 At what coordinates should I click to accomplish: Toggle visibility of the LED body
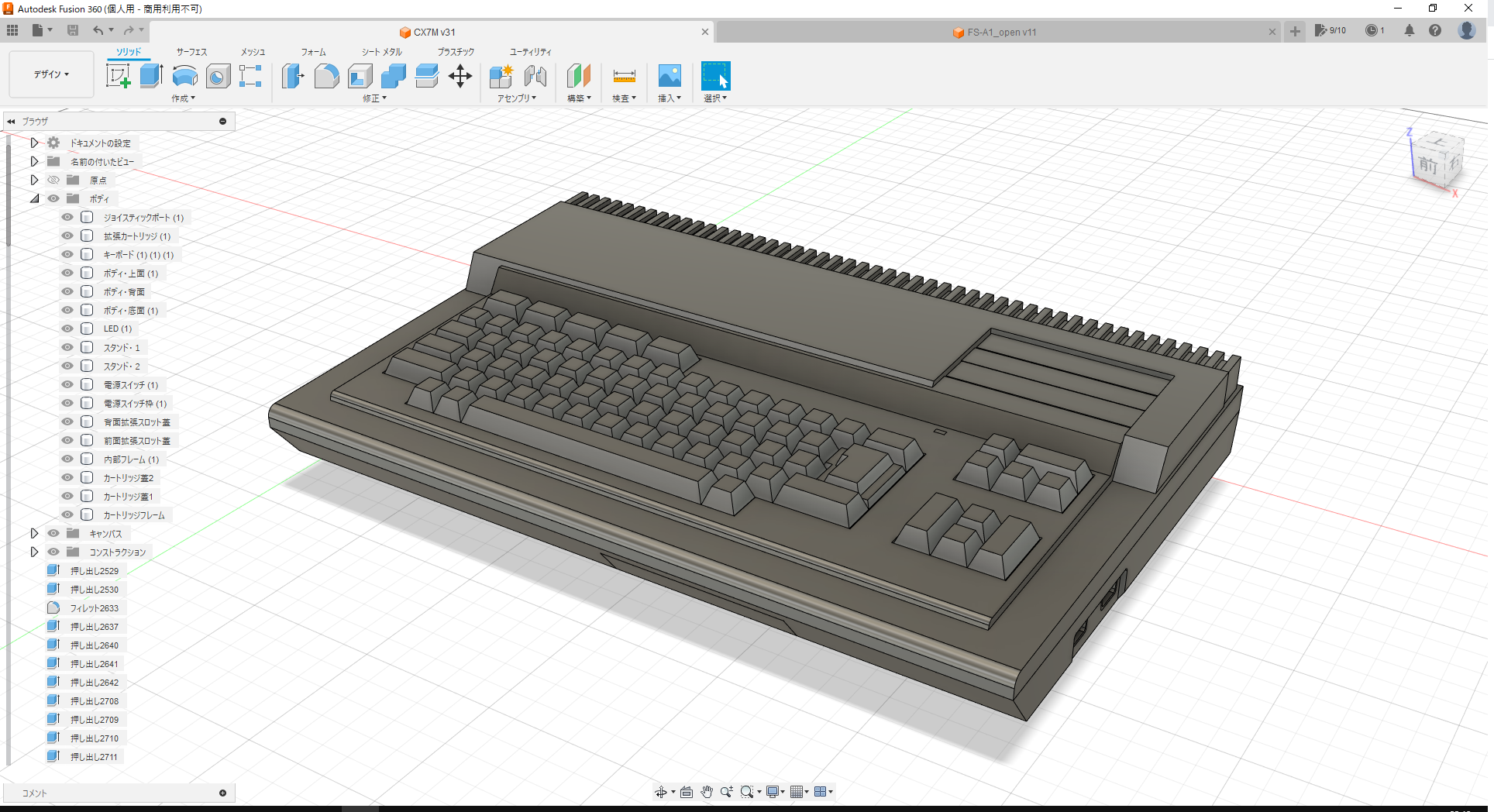click(67, 329)
